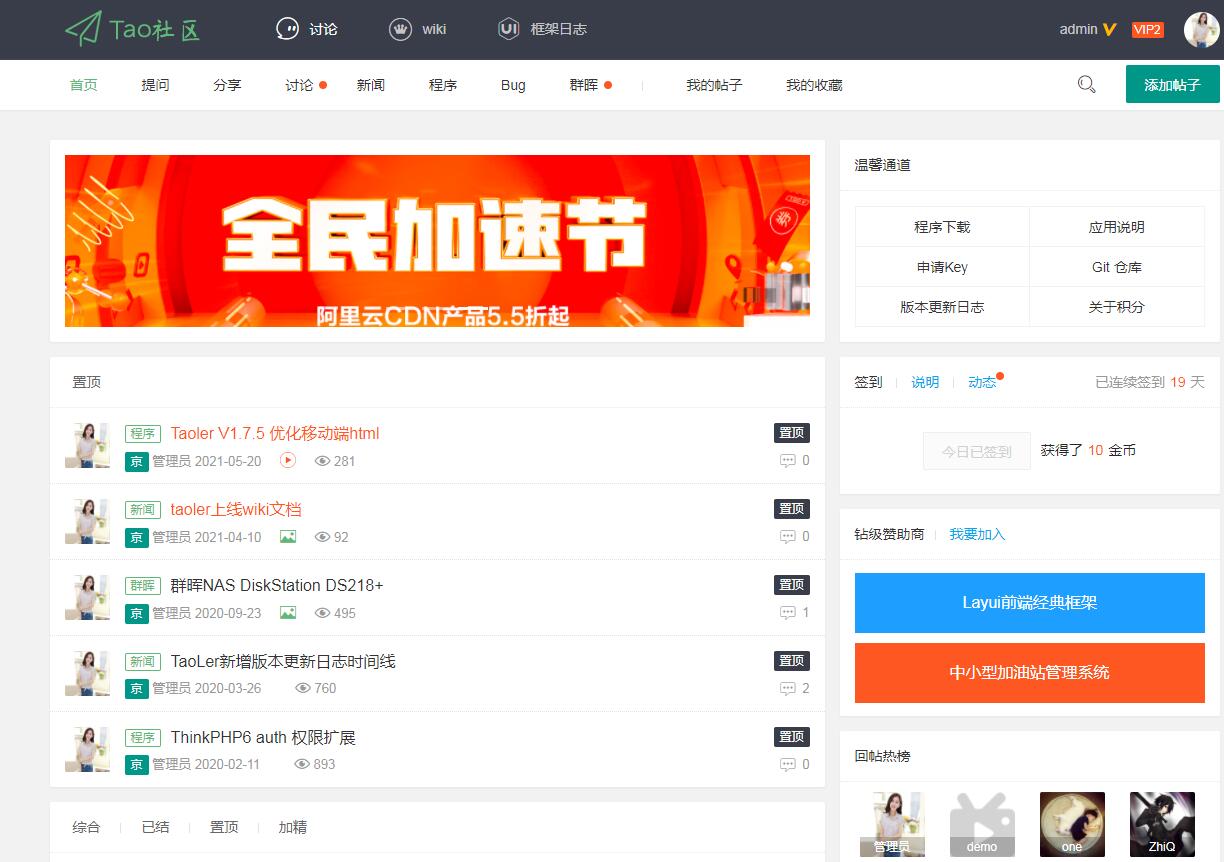This screenshot has height=862, width=1224.
Task: Open the 分享 nav tab
Action: tap(227, 85)
